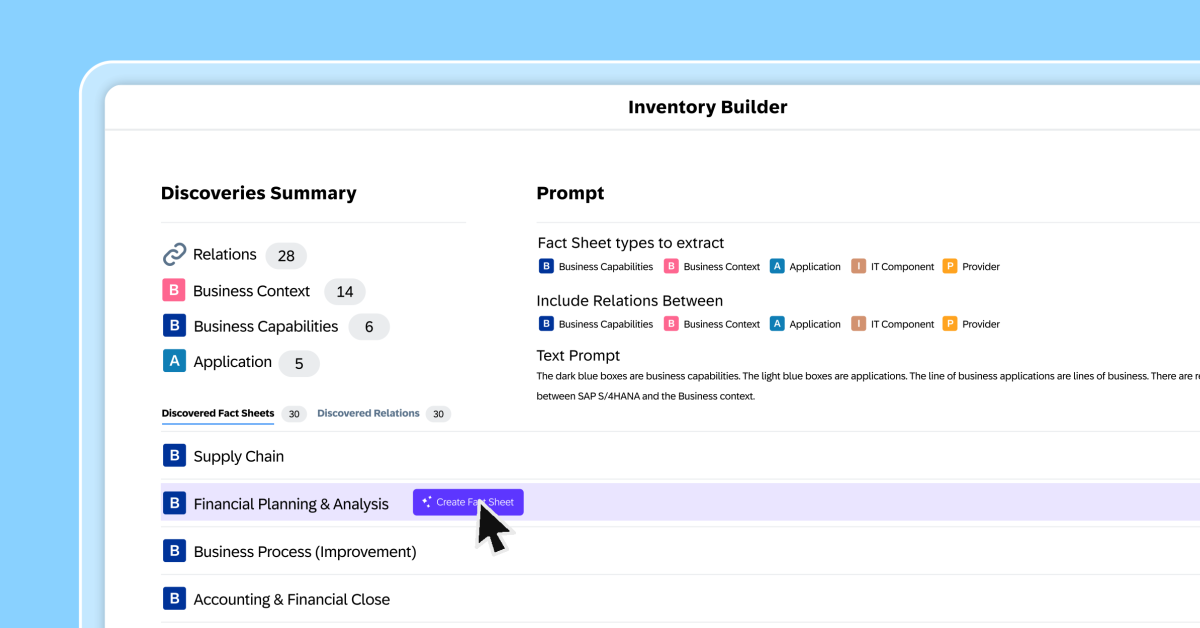
Task: Click the Supply Chain row icon
Action: pyautogui.click(x=174, y=456)
